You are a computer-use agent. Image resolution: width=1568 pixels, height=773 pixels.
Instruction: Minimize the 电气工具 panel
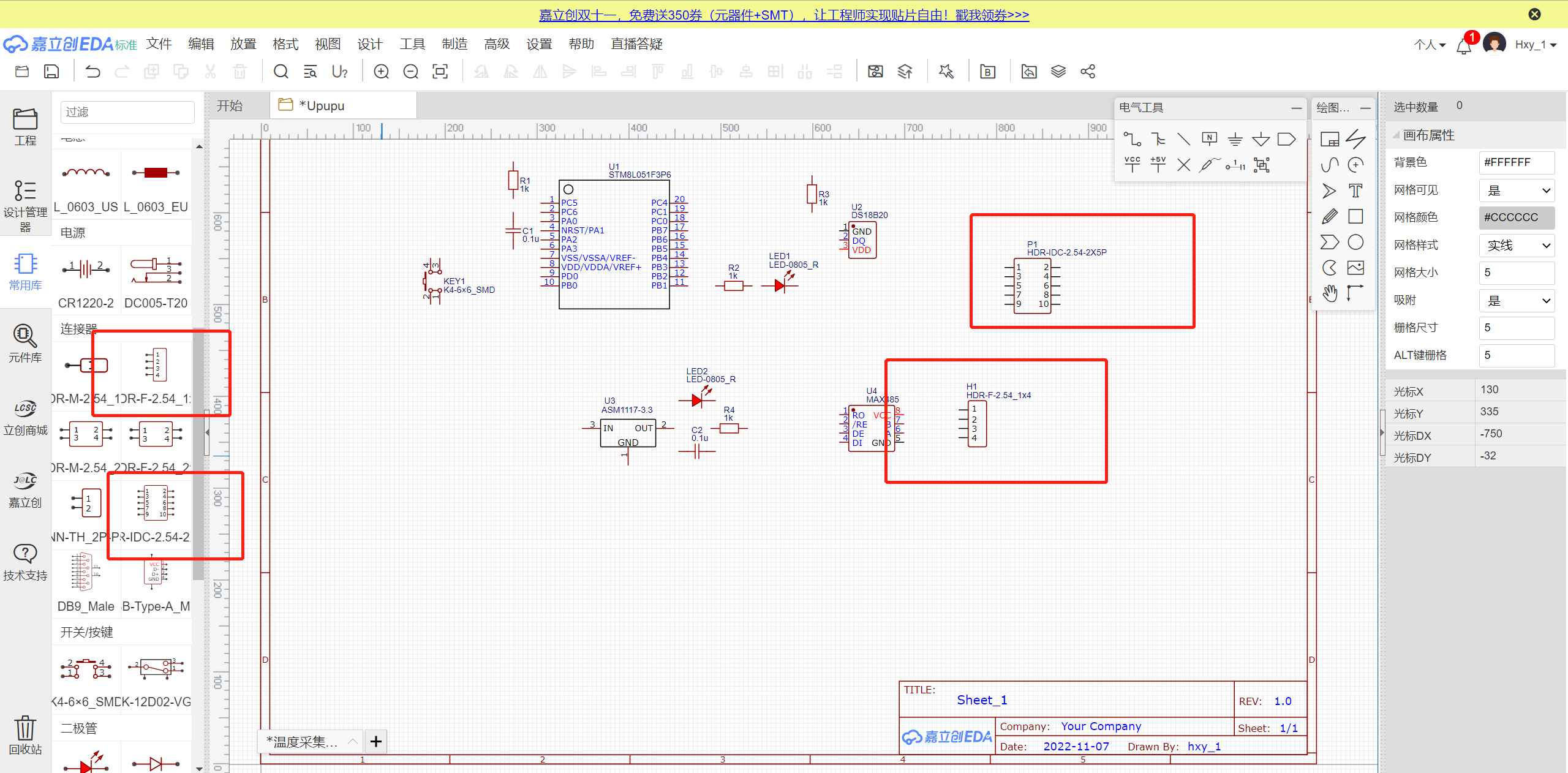1296,108
